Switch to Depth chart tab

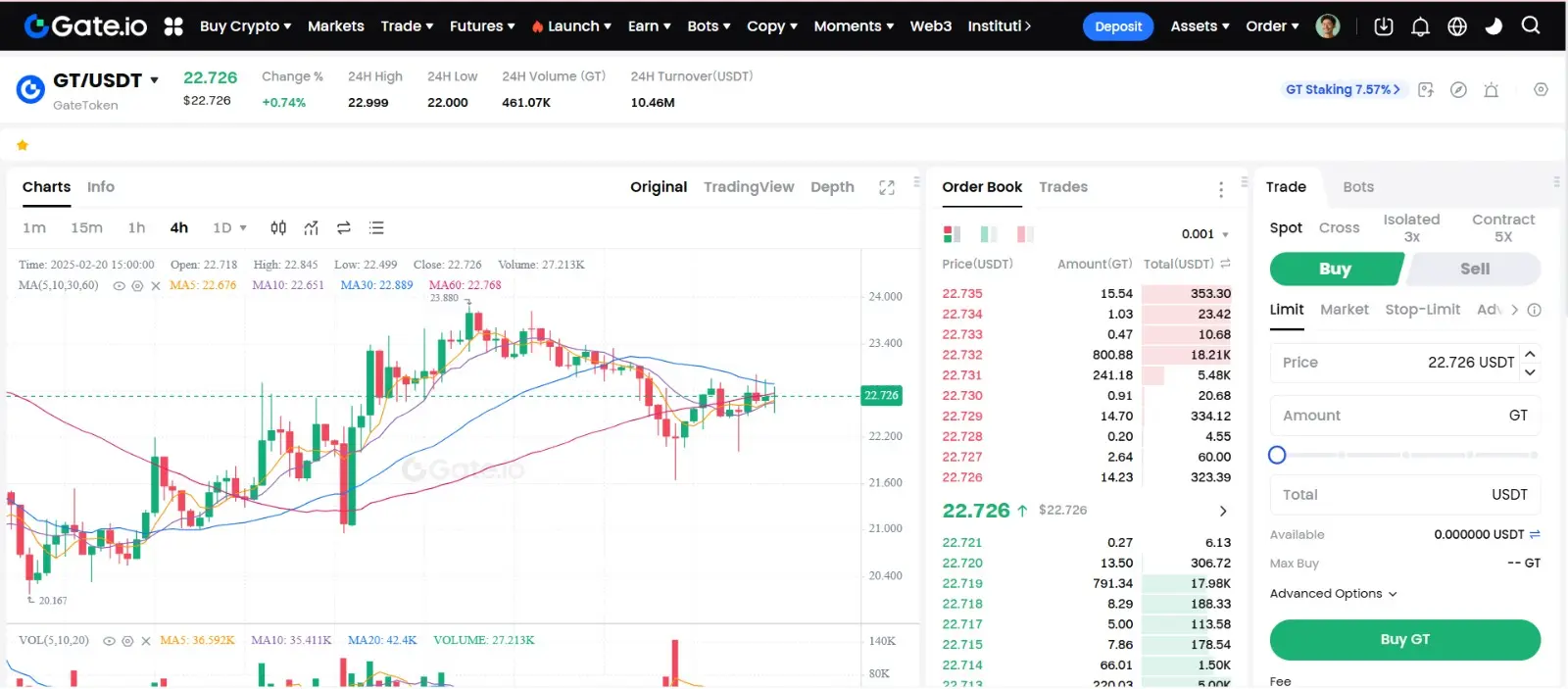[832, 187]
